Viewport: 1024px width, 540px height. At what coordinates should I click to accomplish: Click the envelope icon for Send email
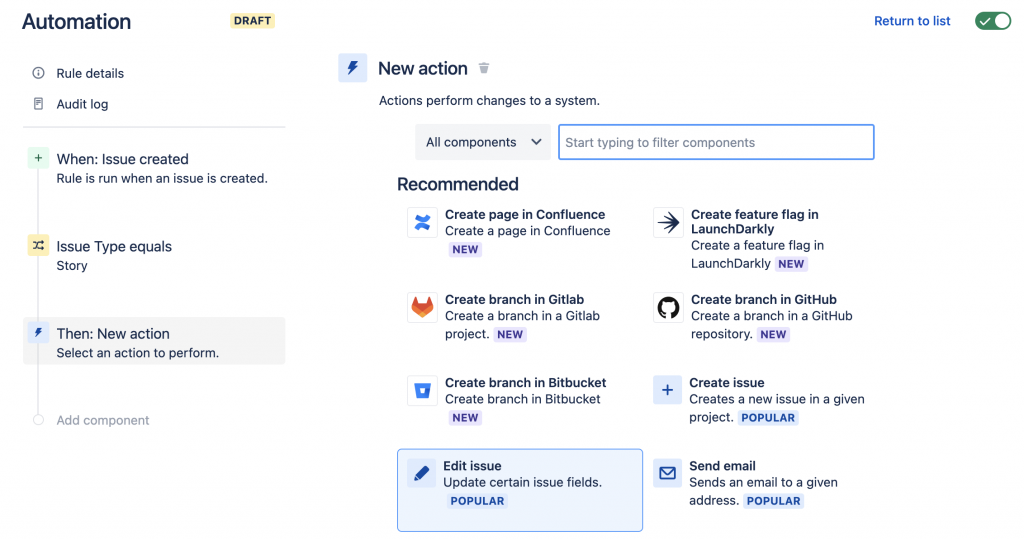point(667,474)
